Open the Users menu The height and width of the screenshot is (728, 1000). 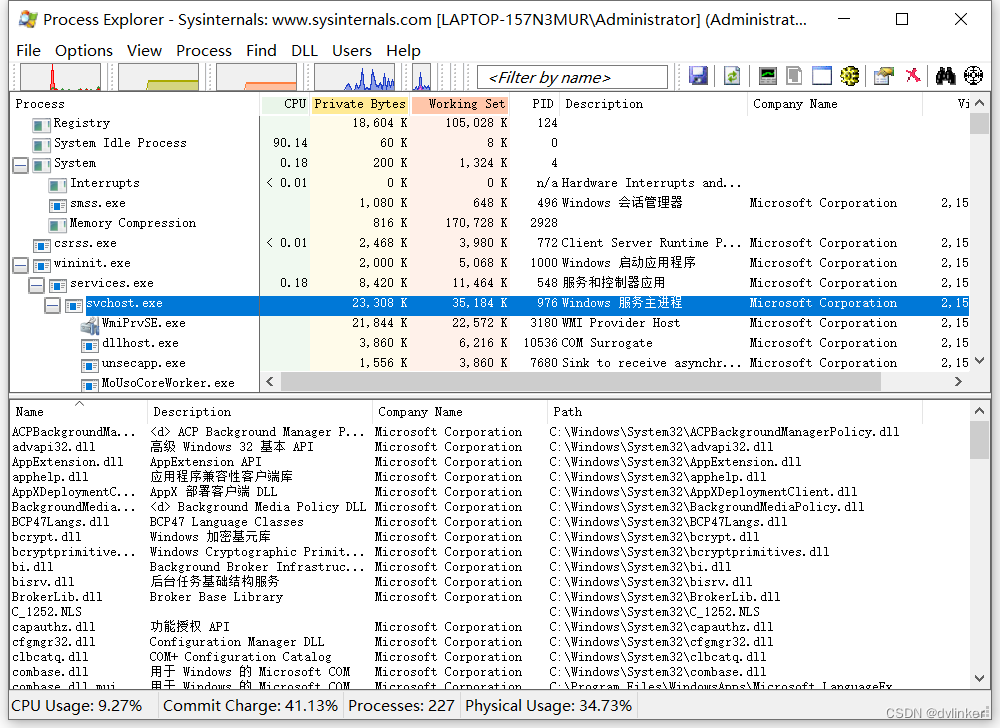pos(352,50)
